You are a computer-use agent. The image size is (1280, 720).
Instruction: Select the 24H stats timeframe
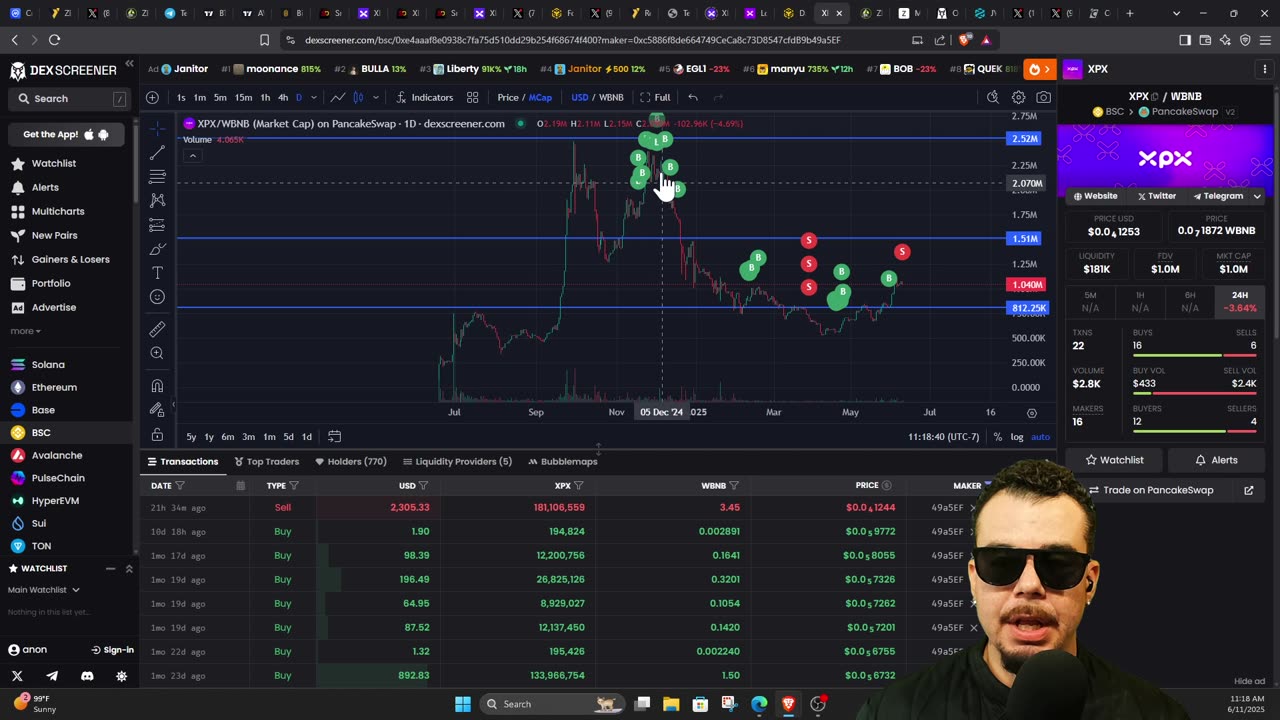pos(1240,301)
